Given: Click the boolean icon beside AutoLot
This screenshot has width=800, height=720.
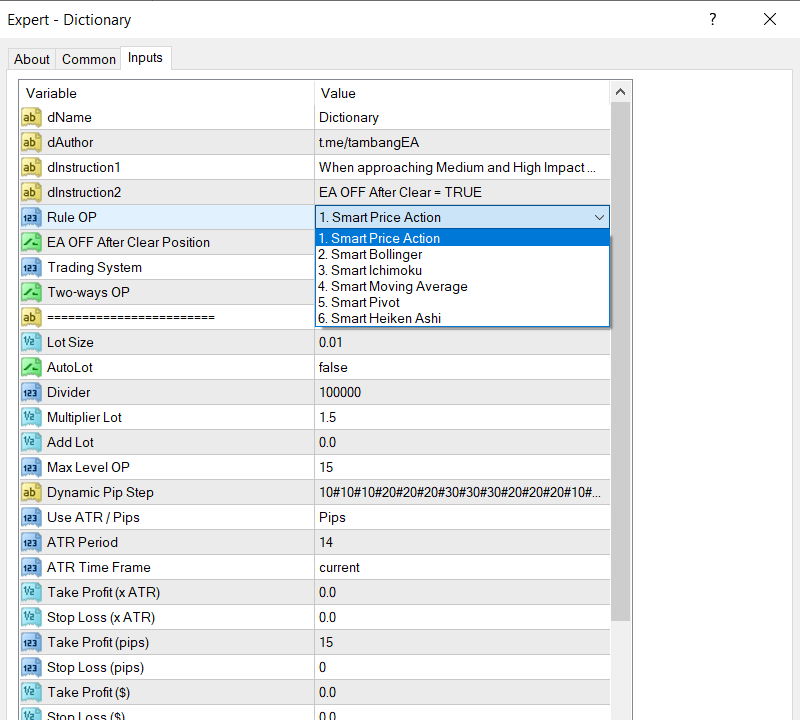Looking at the screenshot, I should pyautogui.click(x=31, y=367).
